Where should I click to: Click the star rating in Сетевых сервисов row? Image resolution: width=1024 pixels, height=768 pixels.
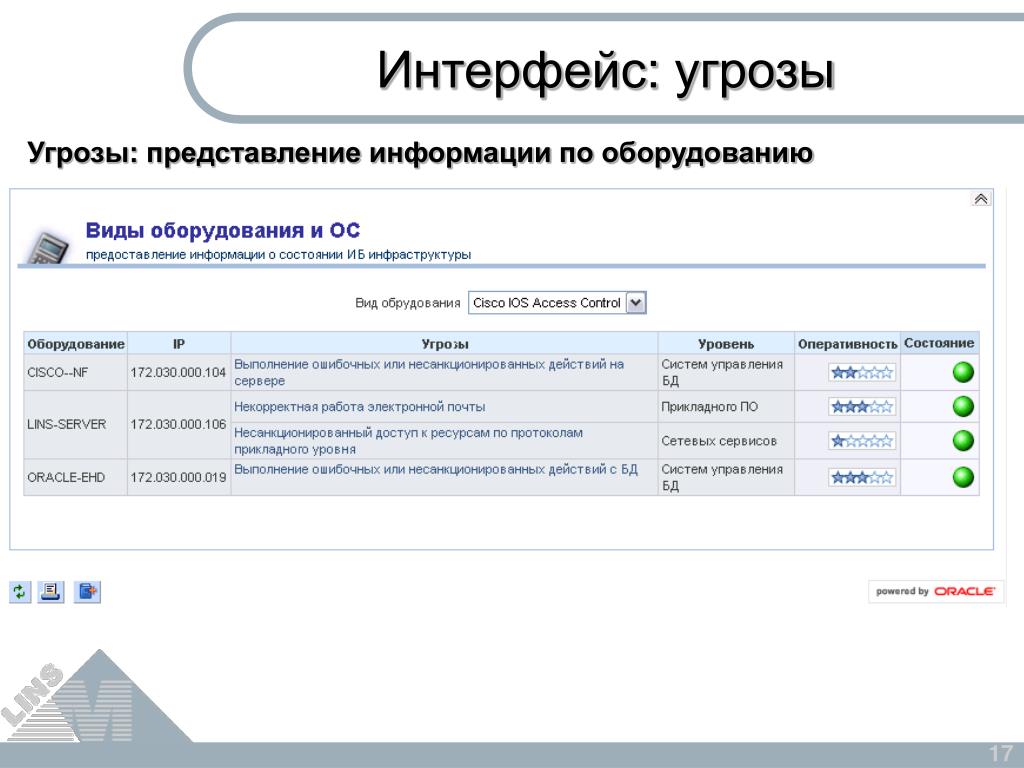(862, 441)
